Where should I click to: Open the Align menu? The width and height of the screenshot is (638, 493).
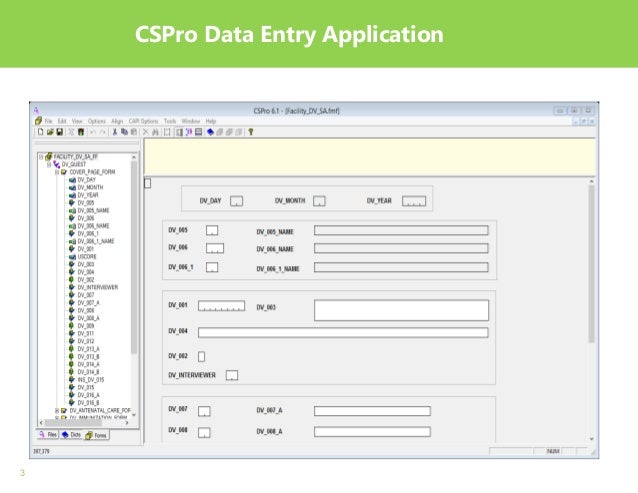[x=117, y=121]
